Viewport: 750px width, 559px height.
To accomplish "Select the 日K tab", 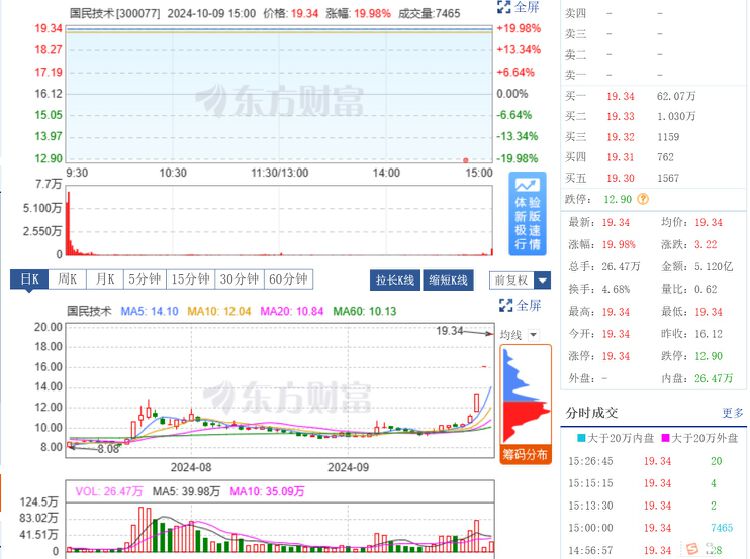I will (29, 279).
